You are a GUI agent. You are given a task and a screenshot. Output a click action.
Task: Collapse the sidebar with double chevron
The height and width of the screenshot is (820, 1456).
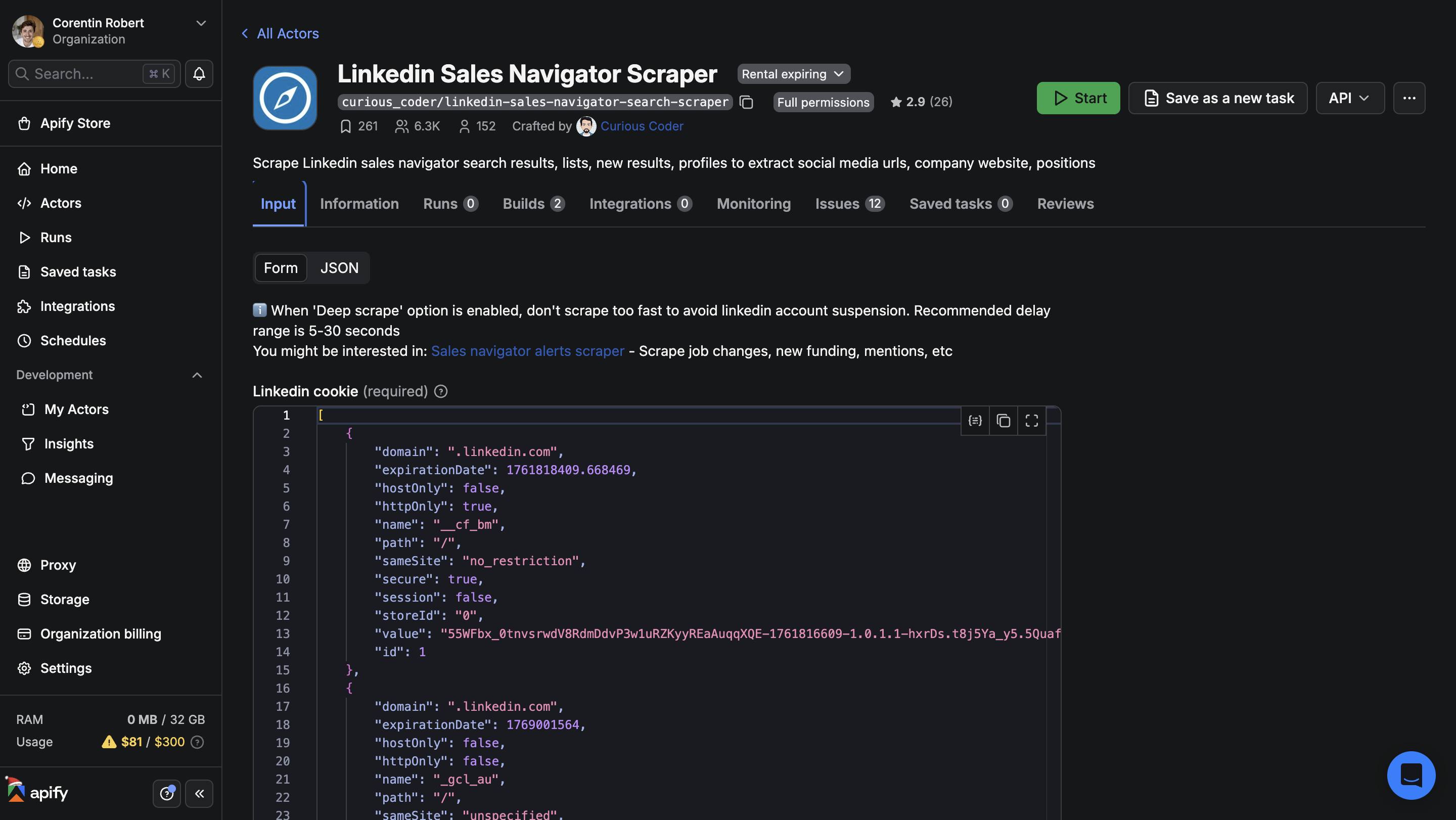(x=199, y=793)
